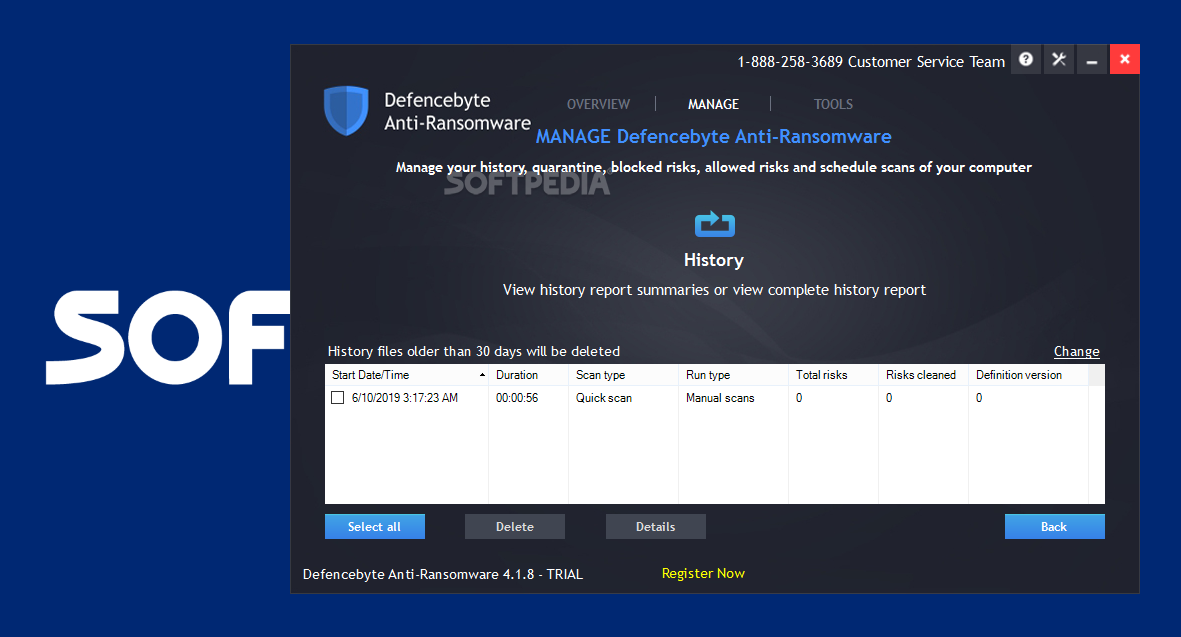Click the History arrow icon
The width and height of the screenshot is (1181, 637).
click(x=714, y=224)
